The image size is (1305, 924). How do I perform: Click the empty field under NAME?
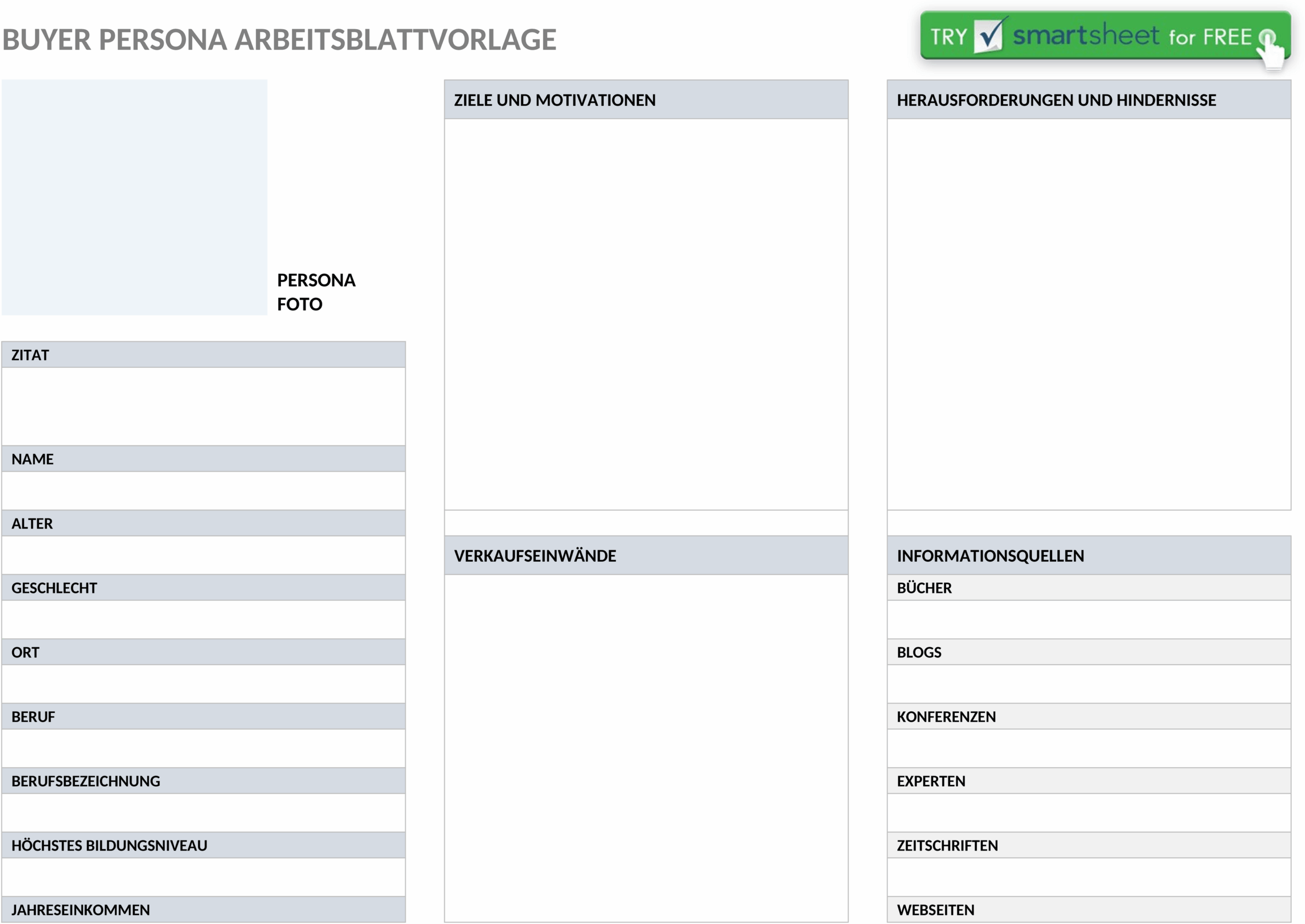pyautogui.click(x=204, y=490)
